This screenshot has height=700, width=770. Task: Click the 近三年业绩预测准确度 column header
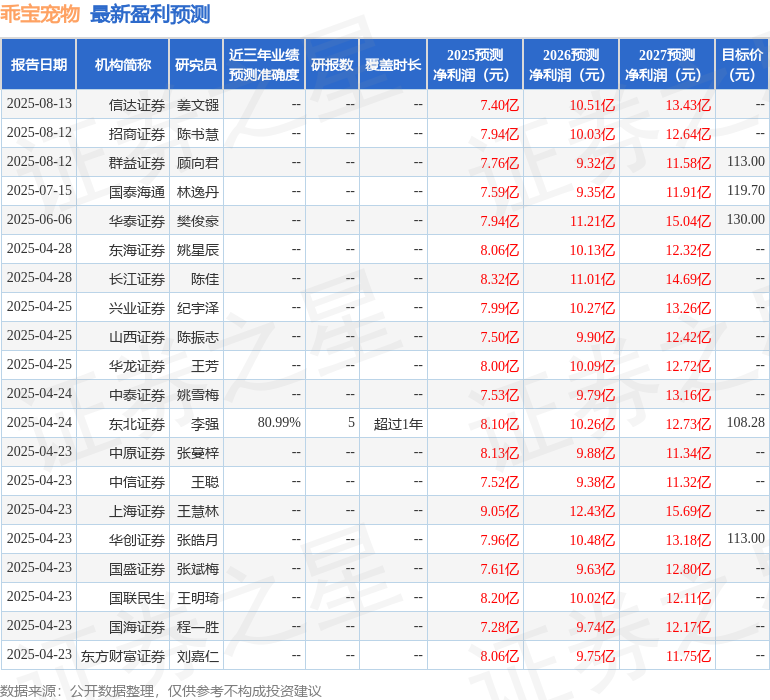click(x=263, y=65)
